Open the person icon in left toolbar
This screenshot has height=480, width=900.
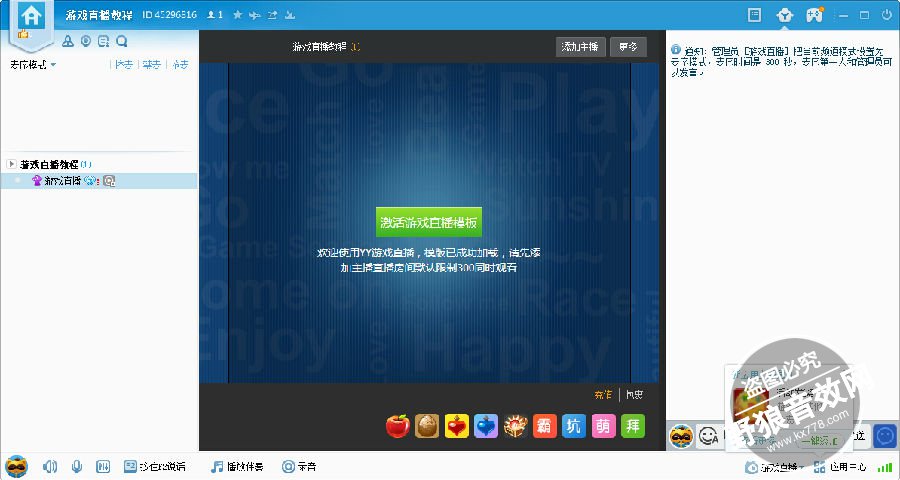pyautogui.click(x=68, y=41)
